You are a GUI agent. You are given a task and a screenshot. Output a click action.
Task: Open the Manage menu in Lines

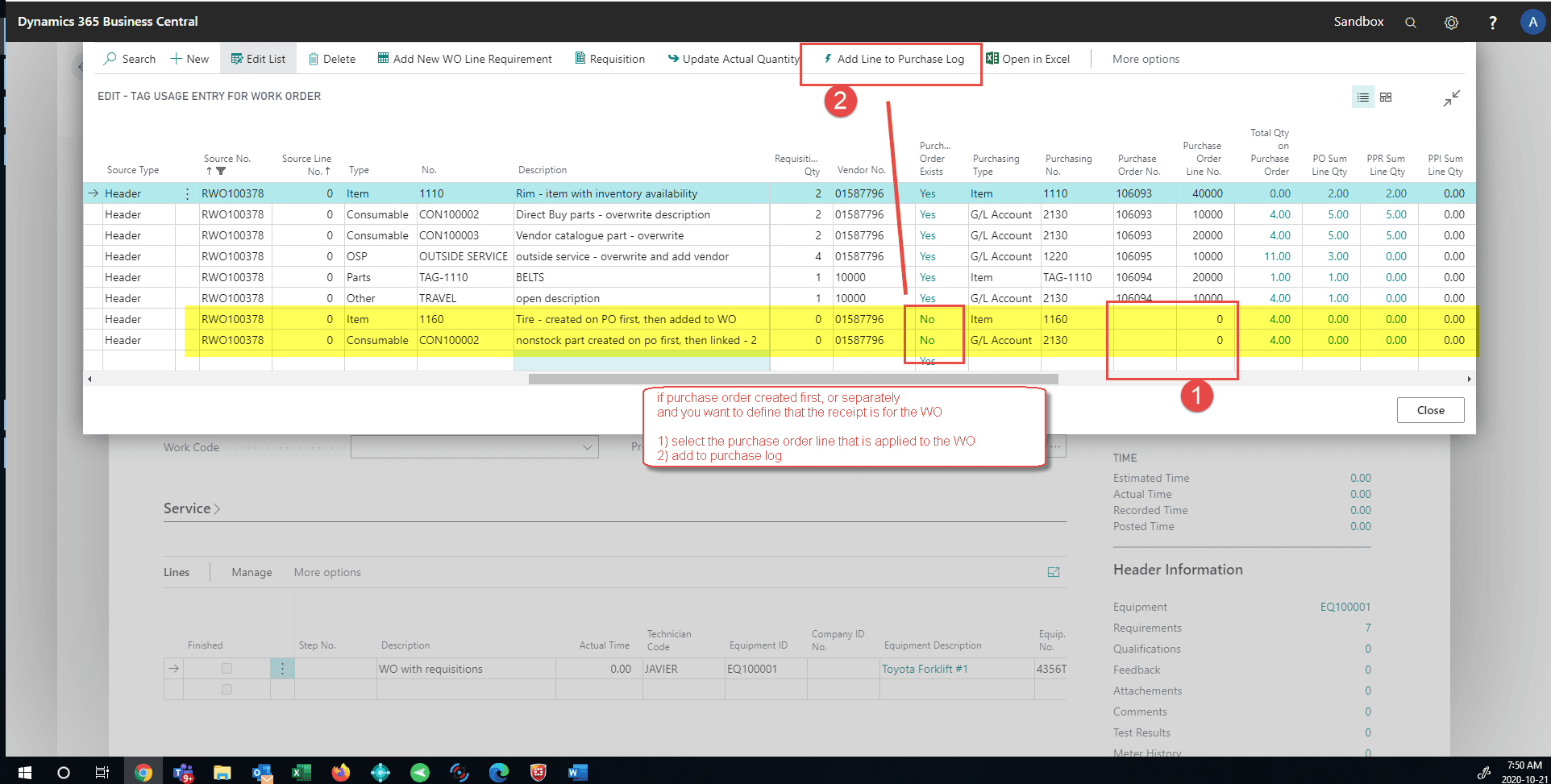coord(252,572)
